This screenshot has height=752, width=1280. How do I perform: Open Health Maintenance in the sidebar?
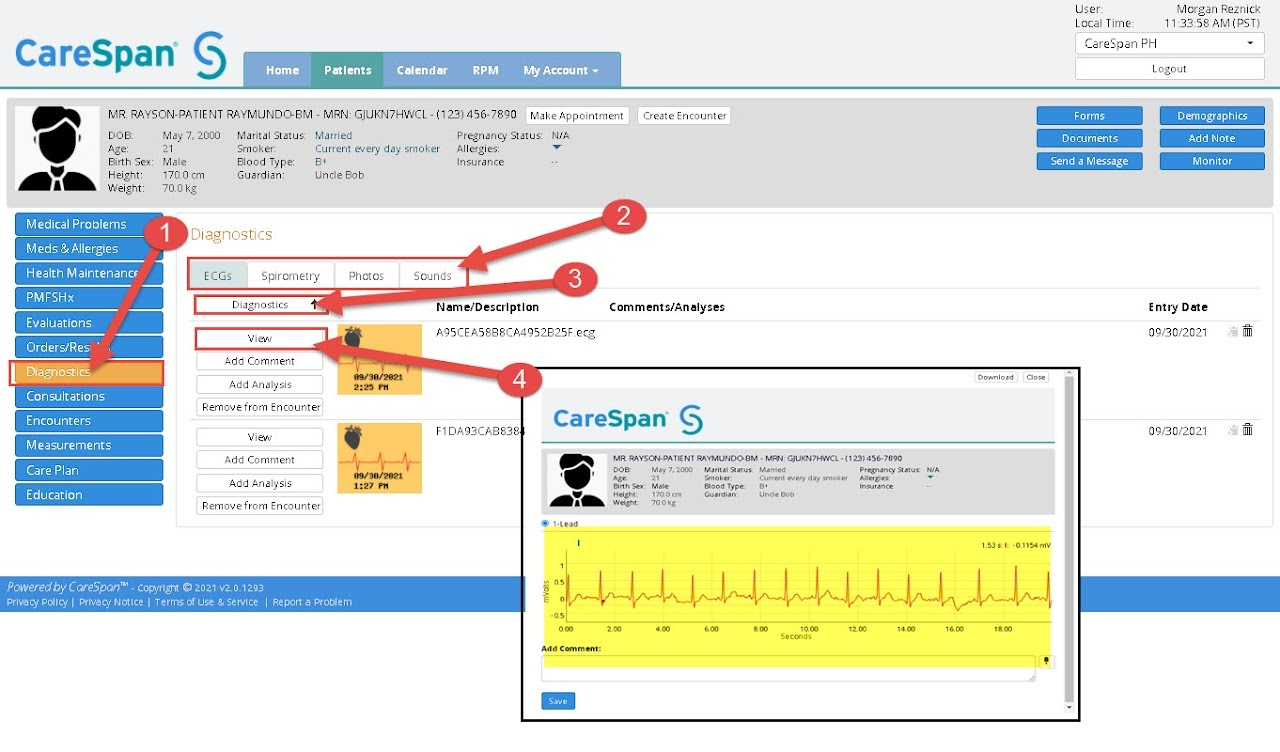pyautogui.click(x=88, y=273)
